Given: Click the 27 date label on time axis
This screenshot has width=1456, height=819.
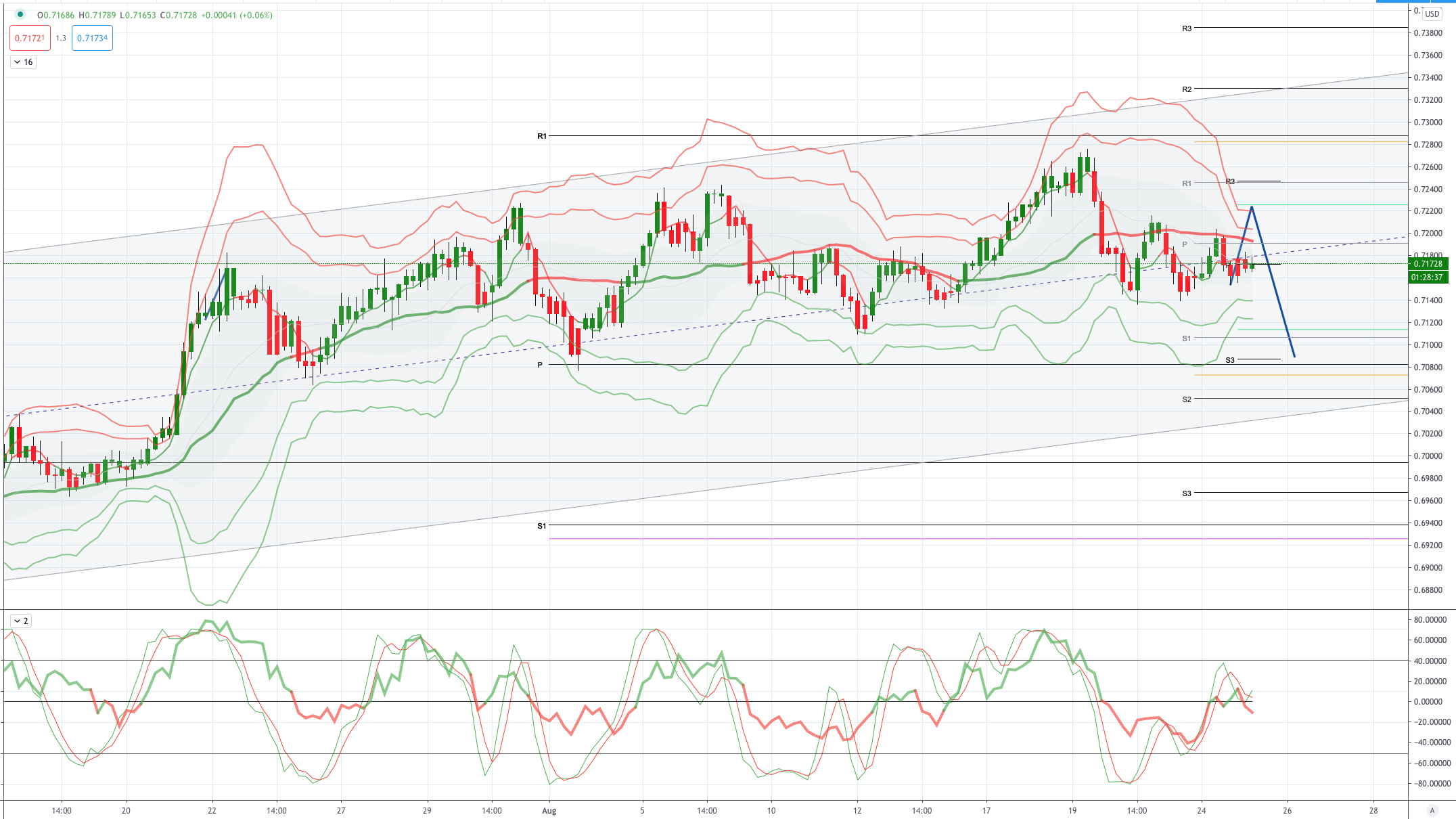Looking at the screenshot, I should (341, 810).
